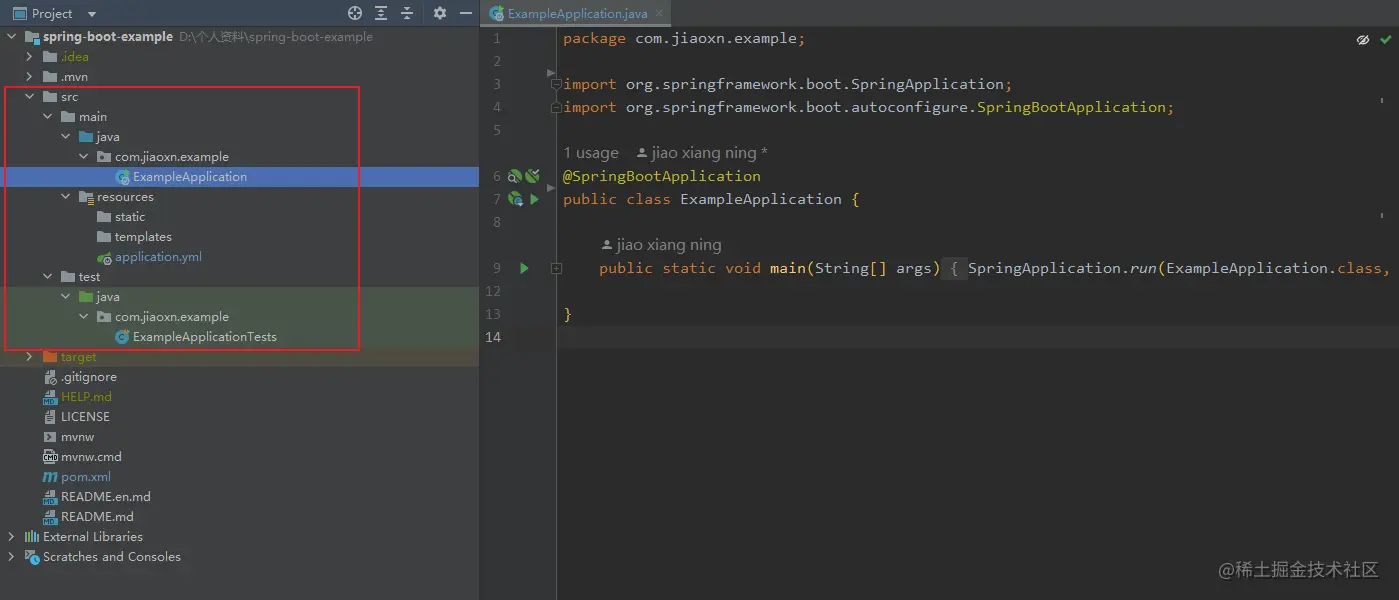Click the run arrow beside class ExampleApplication
The width and height of the screenshot is (1399, 600).
(x=534, y=199)
